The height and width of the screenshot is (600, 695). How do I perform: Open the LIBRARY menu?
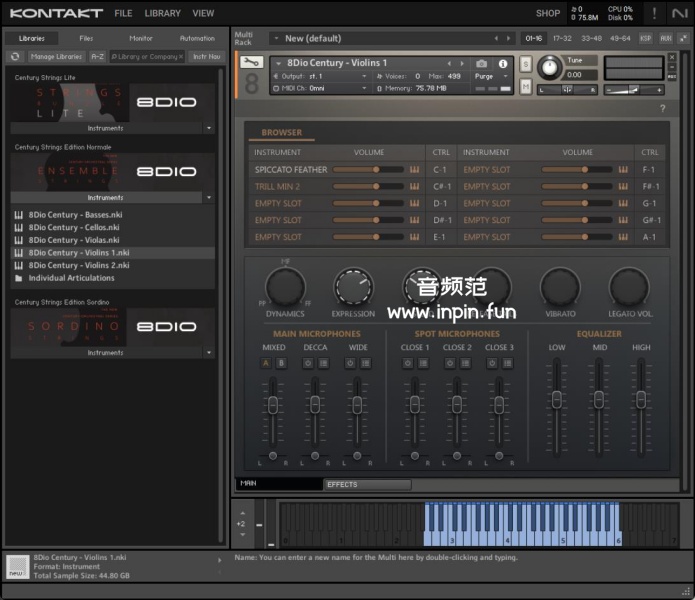tap(162, 13)
